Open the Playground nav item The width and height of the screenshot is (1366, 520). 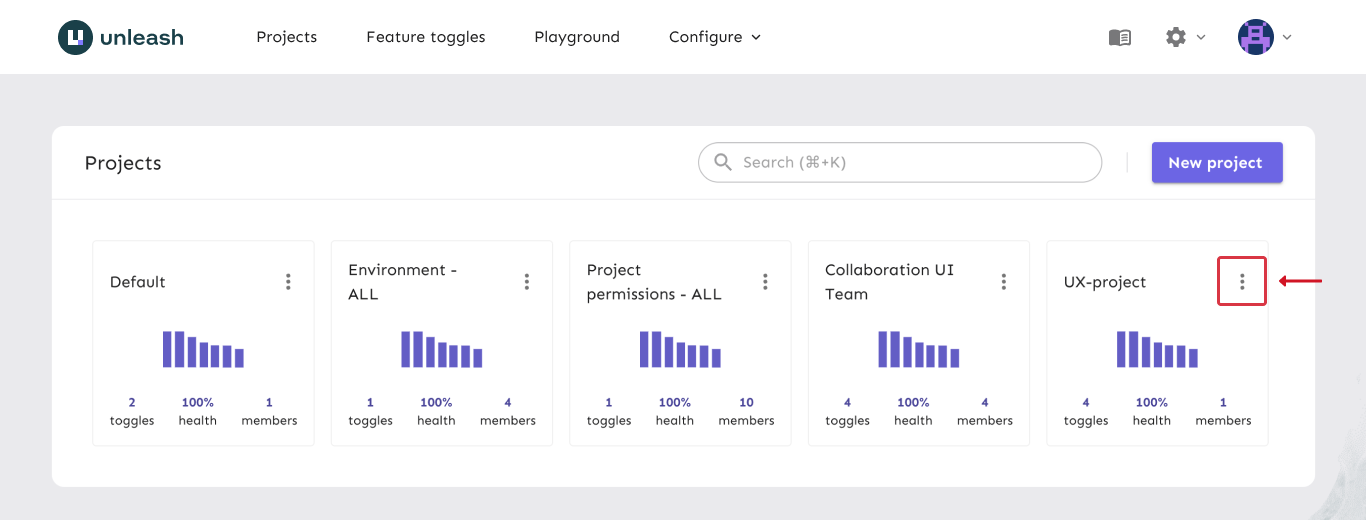[x=577, y=37]
